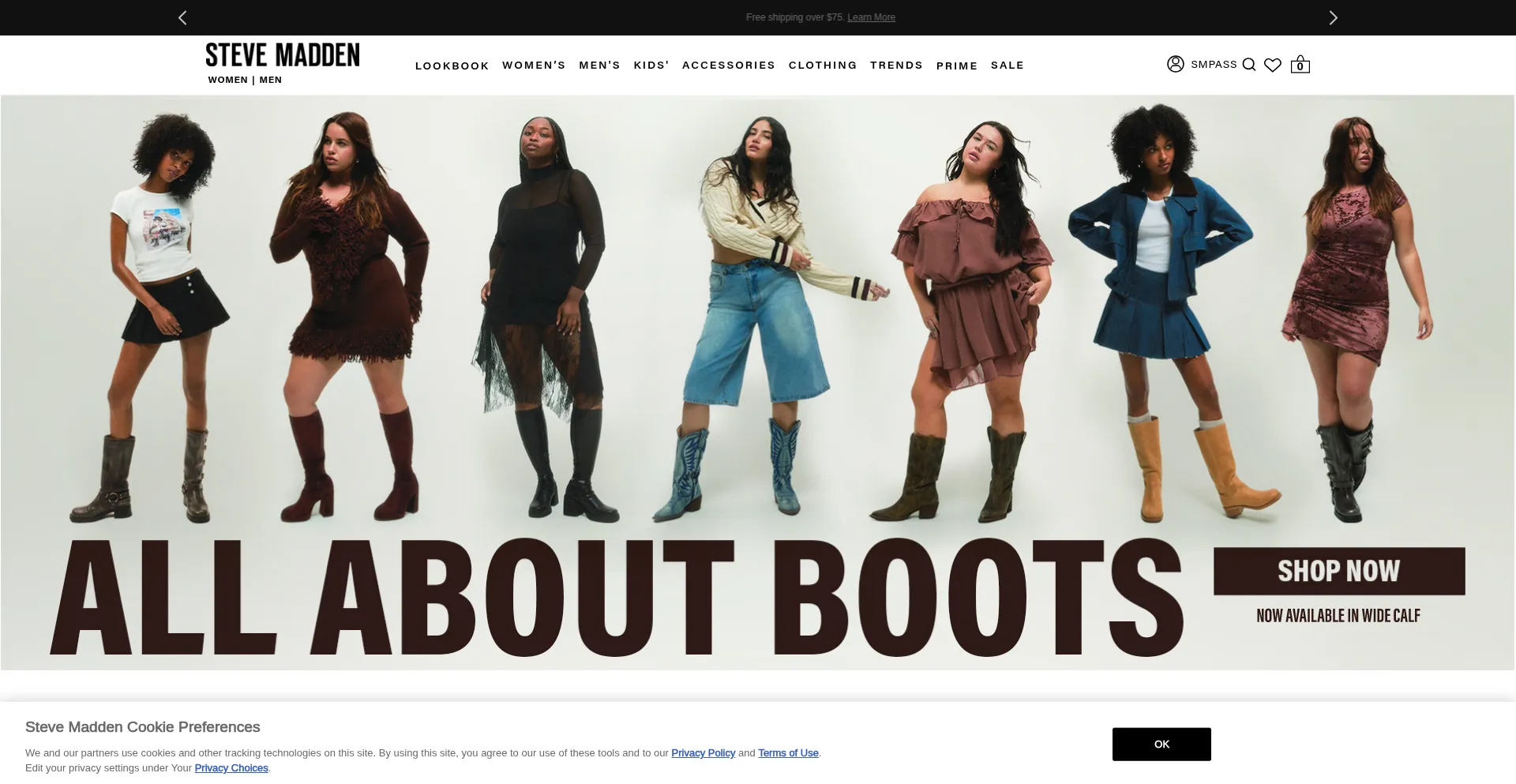1516x784 pixels.
Task: Accept cookies with the OK button
Action: 1161,744
